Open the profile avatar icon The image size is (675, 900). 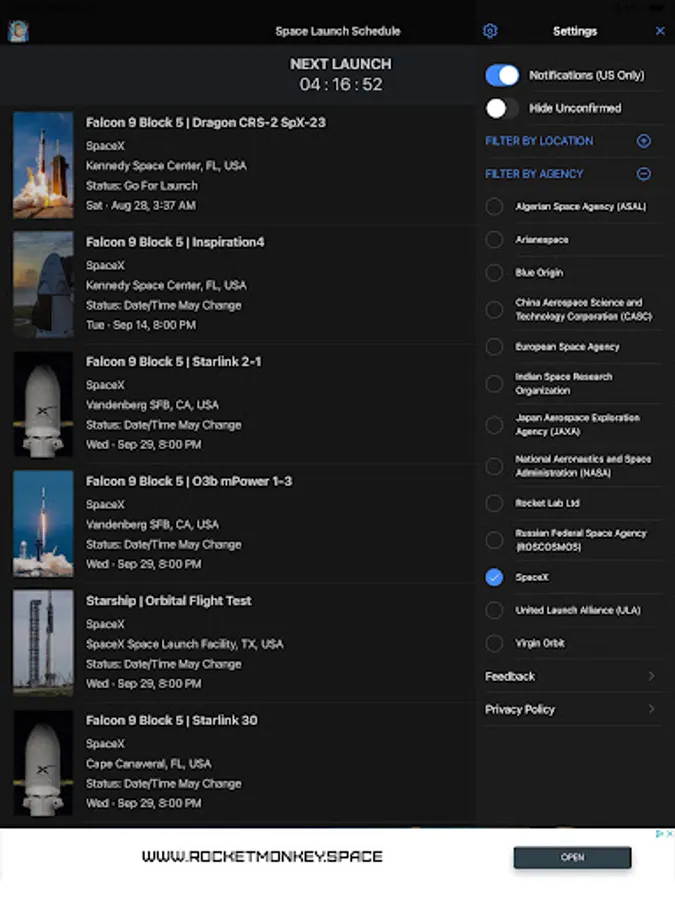pyautogui.click(x=18, y=31)
